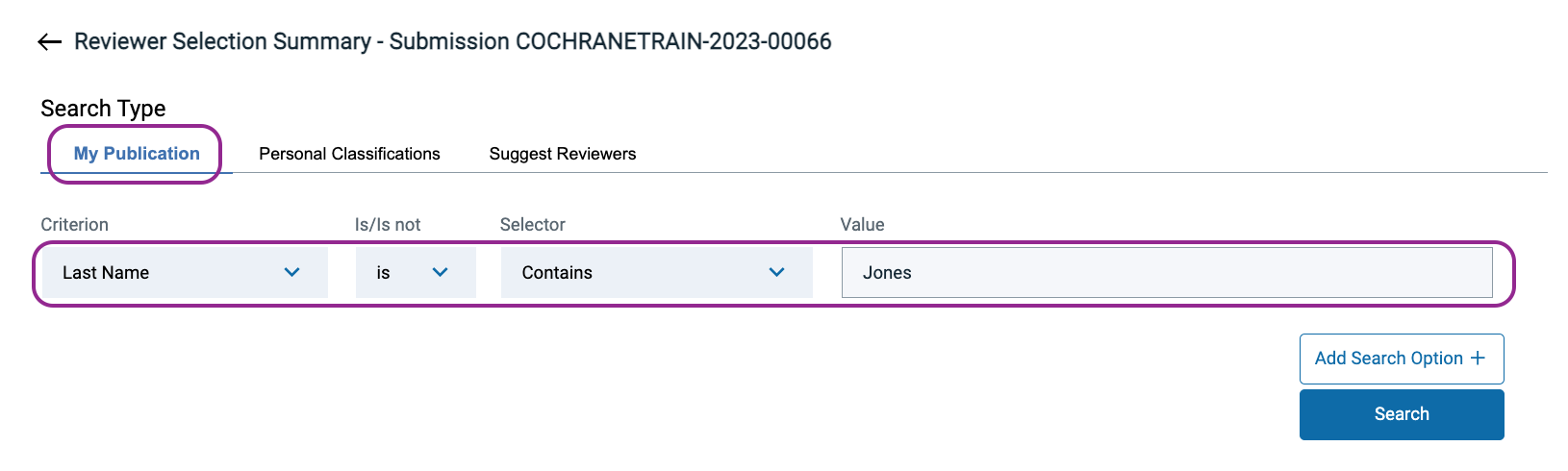This screenshot has width=1568, height=471.
Task: Click the Value field containing Jones
Action: tap(1166, 273)
